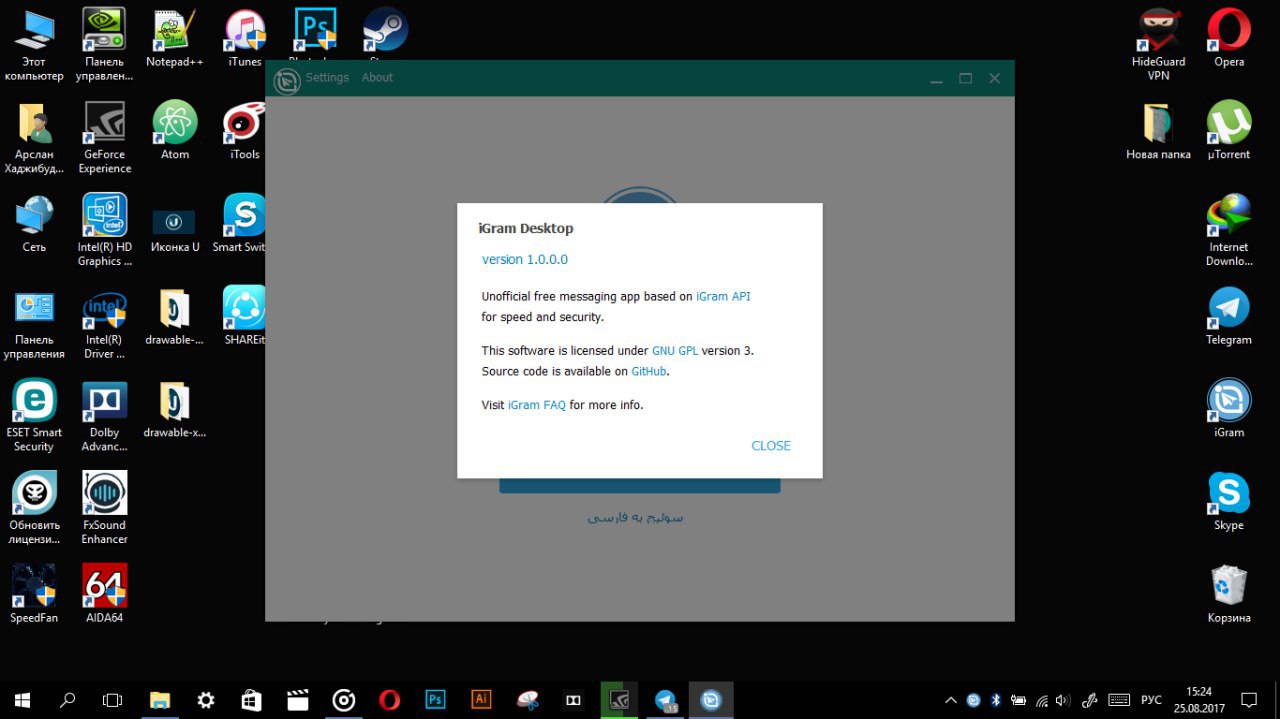The height and width of the screenshot is (719, 1280).
Task: Follow the GitHub source code link
Action: [x=649, y=371]
